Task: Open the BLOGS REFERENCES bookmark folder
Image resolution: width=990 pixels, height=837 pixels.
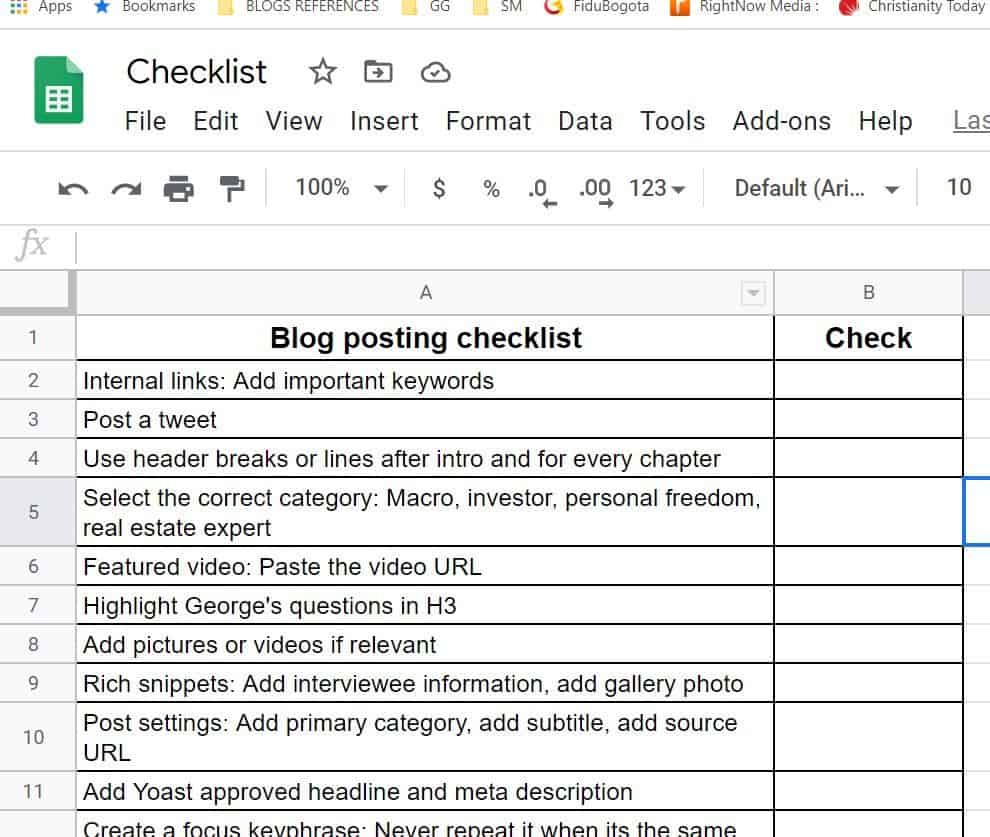Action: 298,7
